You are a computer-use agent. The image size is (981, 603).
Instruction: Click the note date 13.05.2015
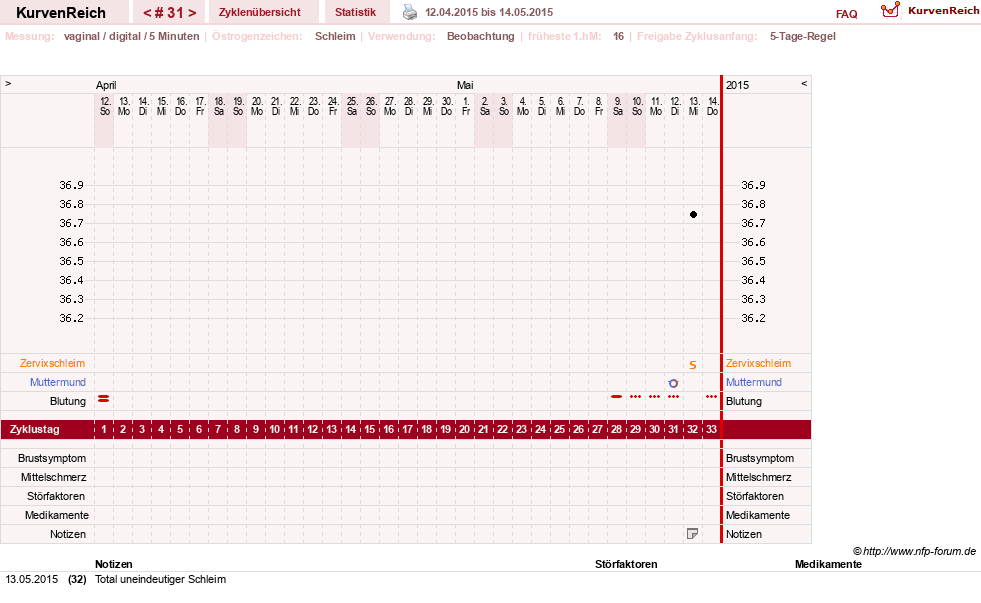(x=32, y=579)
